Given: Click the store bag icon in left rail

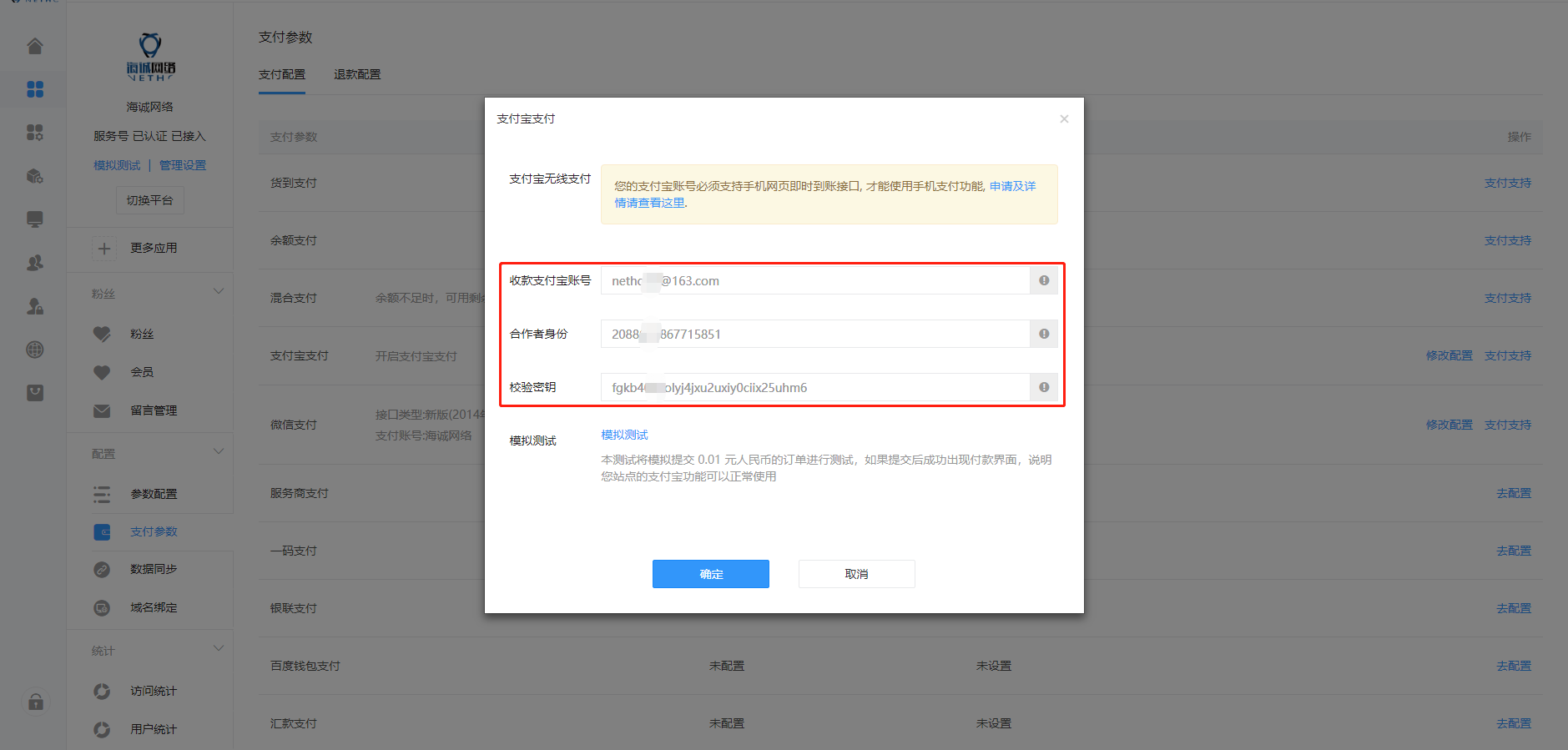Looking at the screenshot, I should coord(35,393).
